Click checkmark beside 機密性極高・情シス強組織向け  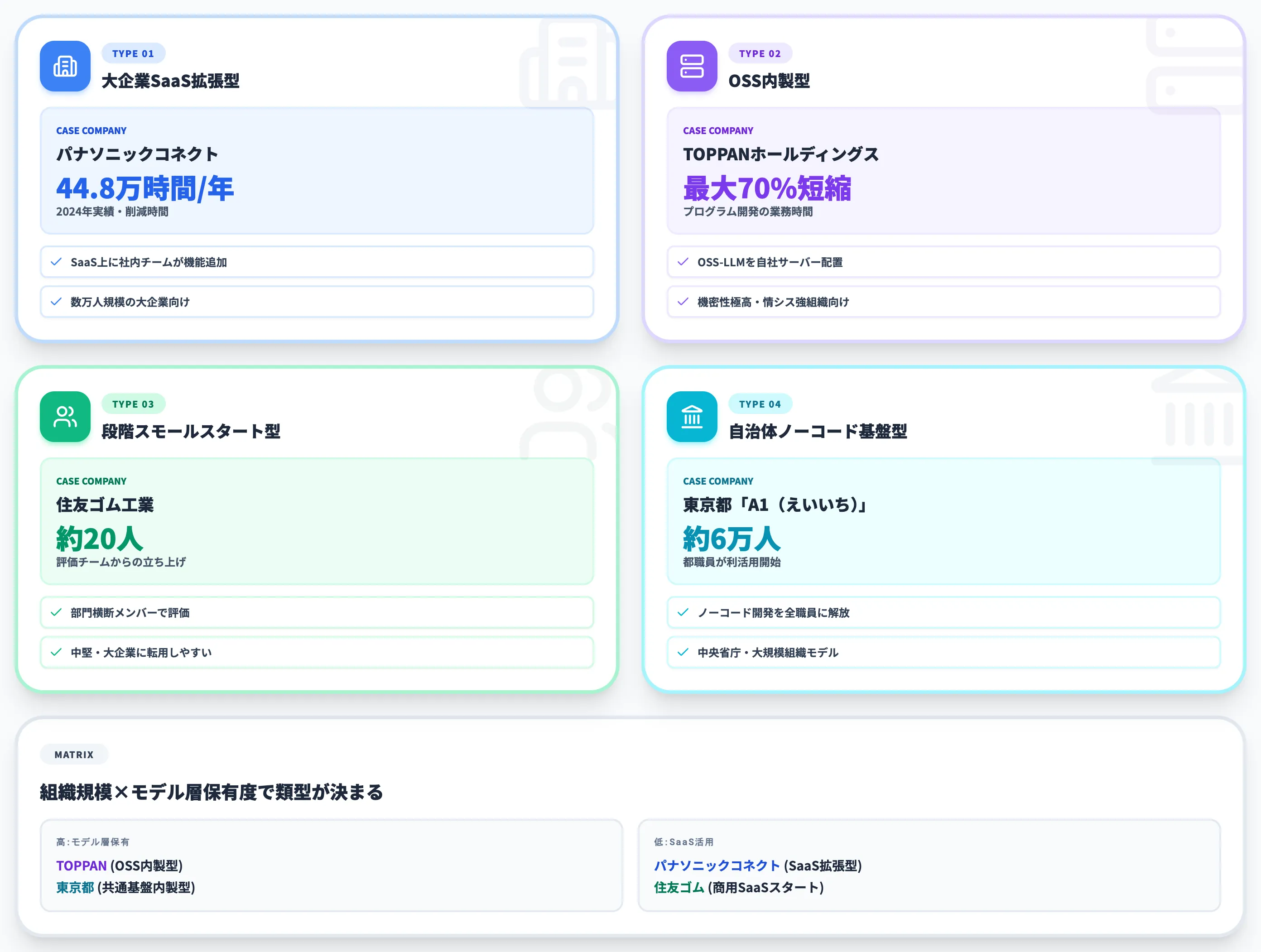coord(683,302)
